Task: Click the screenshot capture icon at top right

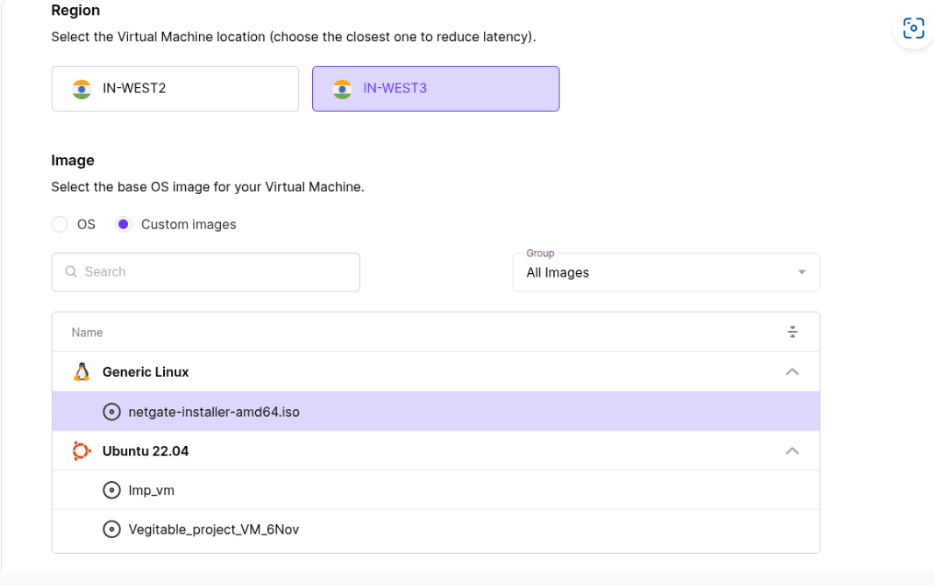Action: point(913,28)
